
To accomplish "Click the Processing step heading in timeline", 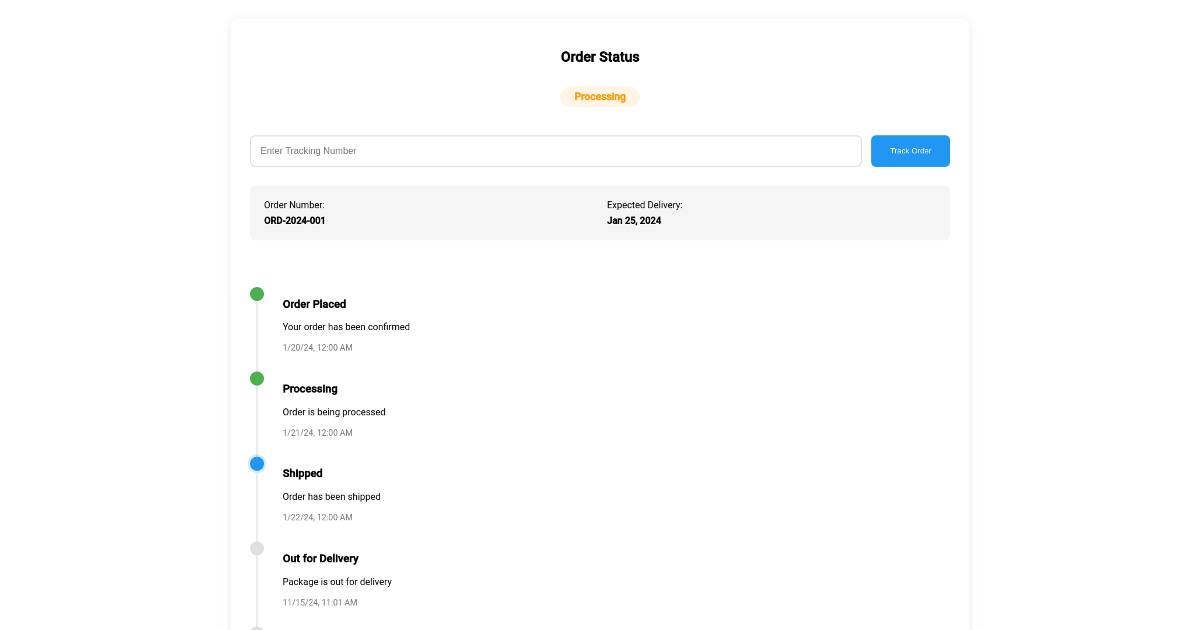I will click(x=310, y=389).
